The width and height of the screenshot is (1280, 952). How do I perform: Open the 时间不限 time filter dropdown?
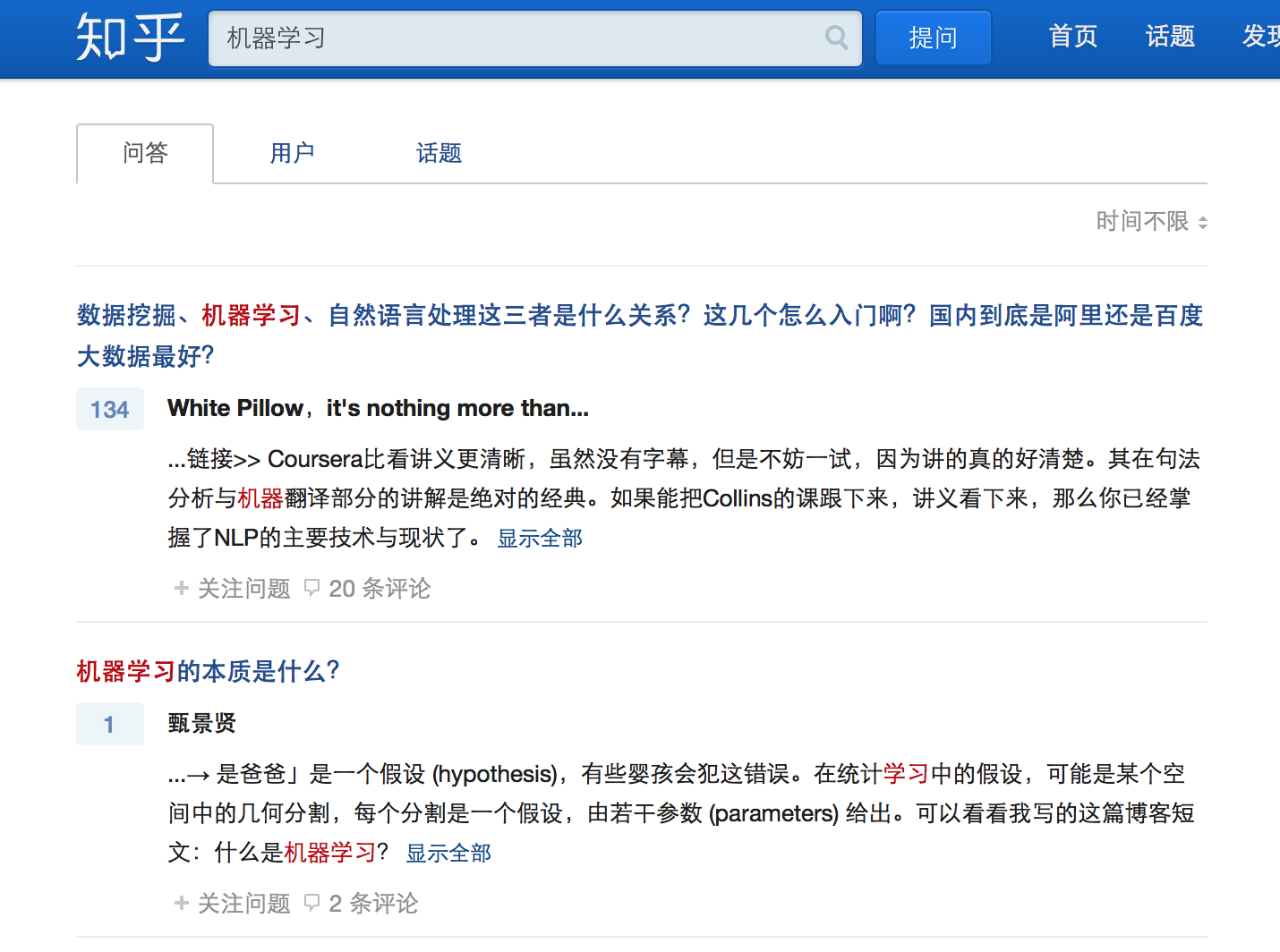[x=1152, y=221]
